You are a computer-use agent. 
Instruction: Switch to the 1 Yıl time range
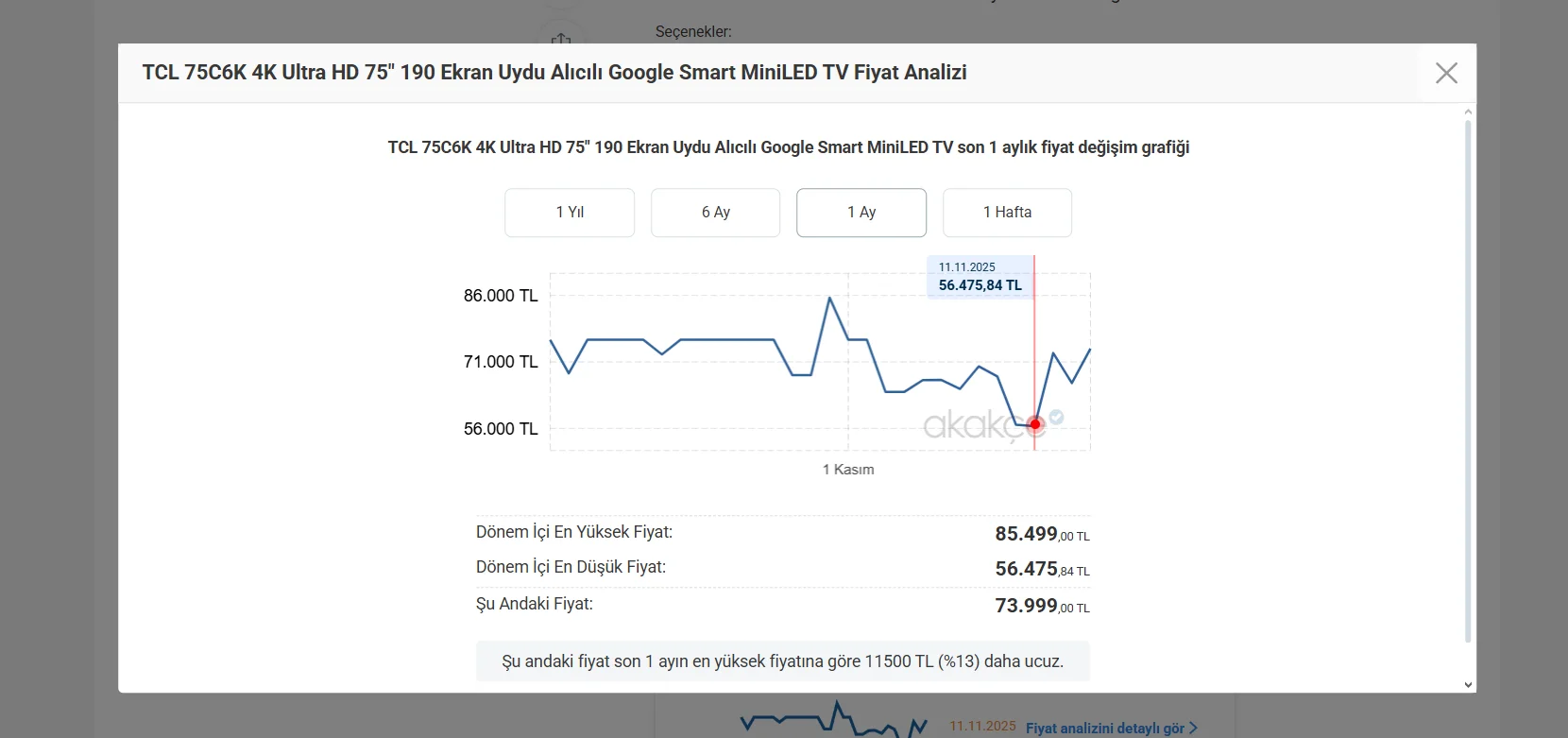coord(570,213)
